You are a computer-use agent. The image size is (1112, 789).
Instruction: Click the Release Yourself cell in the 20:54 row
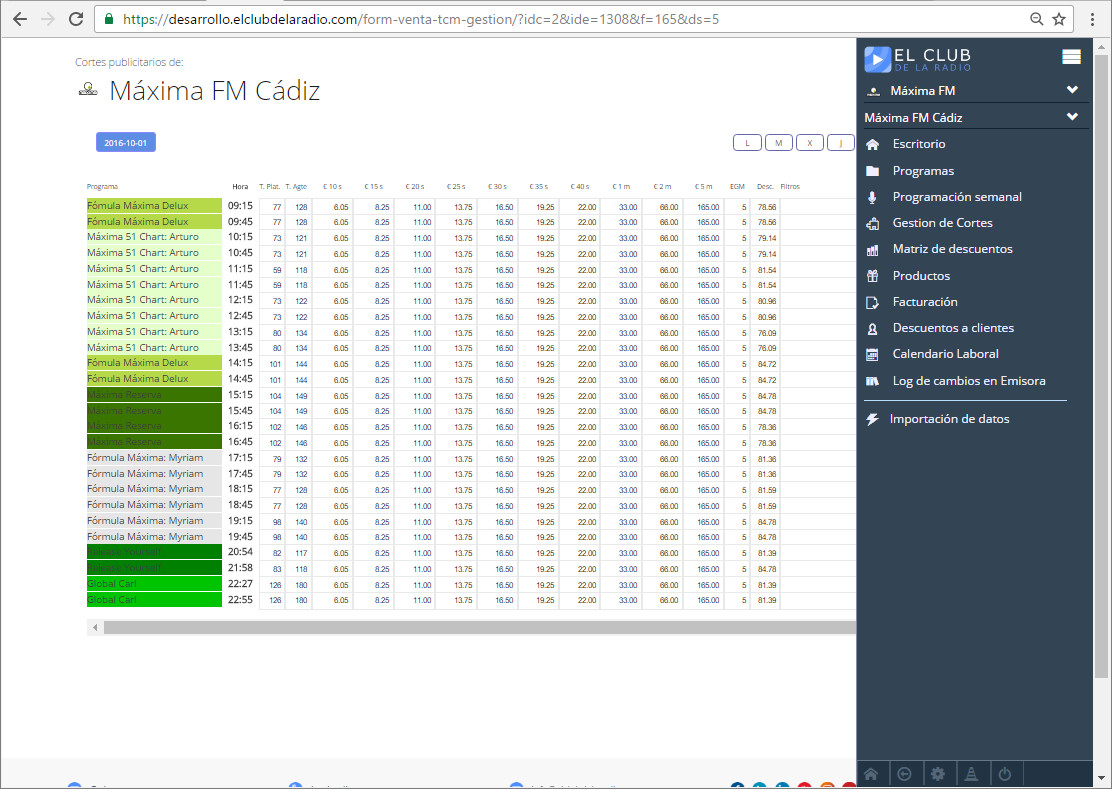154,552
